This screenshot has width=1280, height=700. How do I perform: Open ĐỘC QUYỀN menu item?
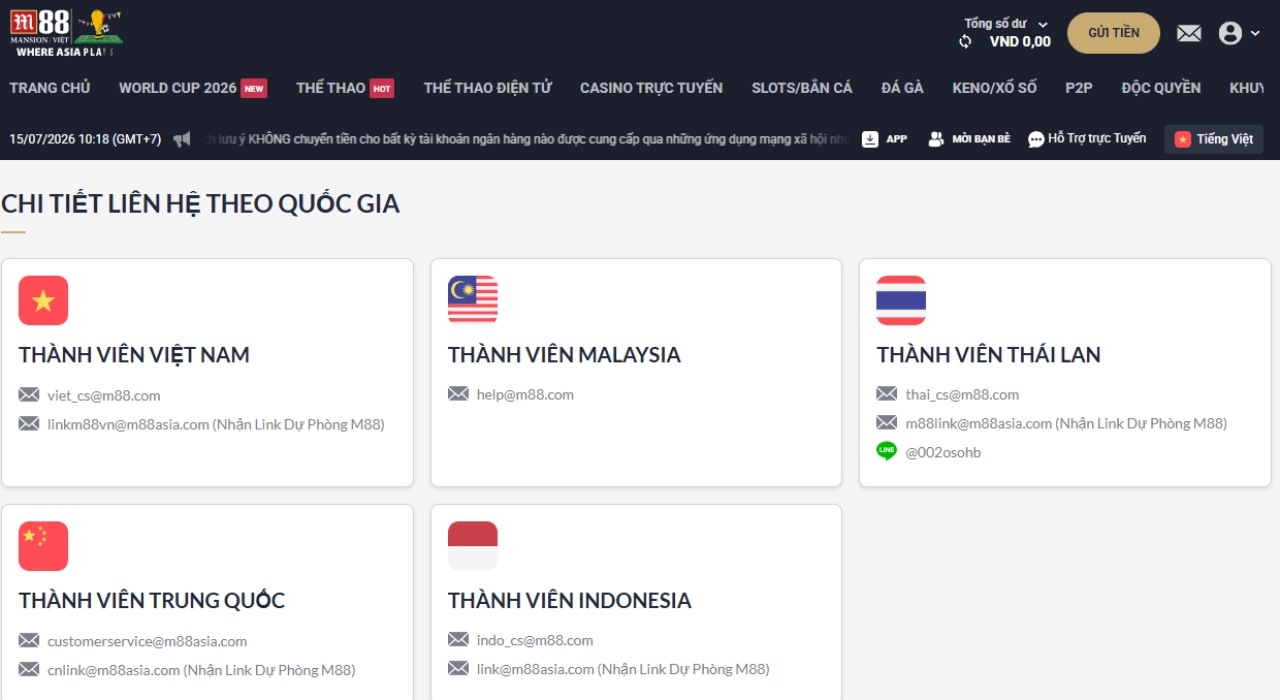tap(1161, 88)
